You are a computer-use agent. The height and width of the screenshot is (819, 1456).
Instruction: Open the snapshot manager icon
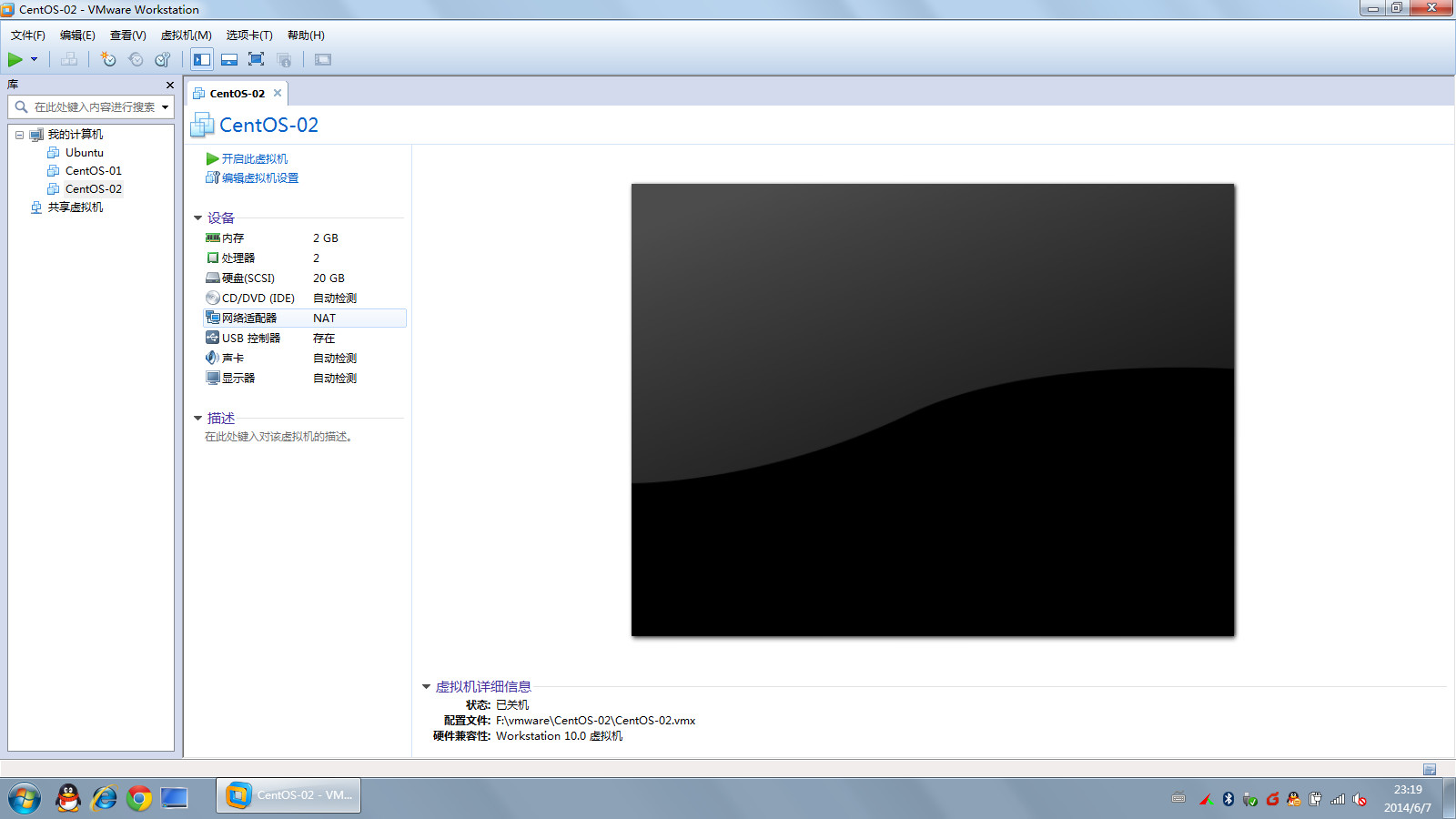(163, 59)
